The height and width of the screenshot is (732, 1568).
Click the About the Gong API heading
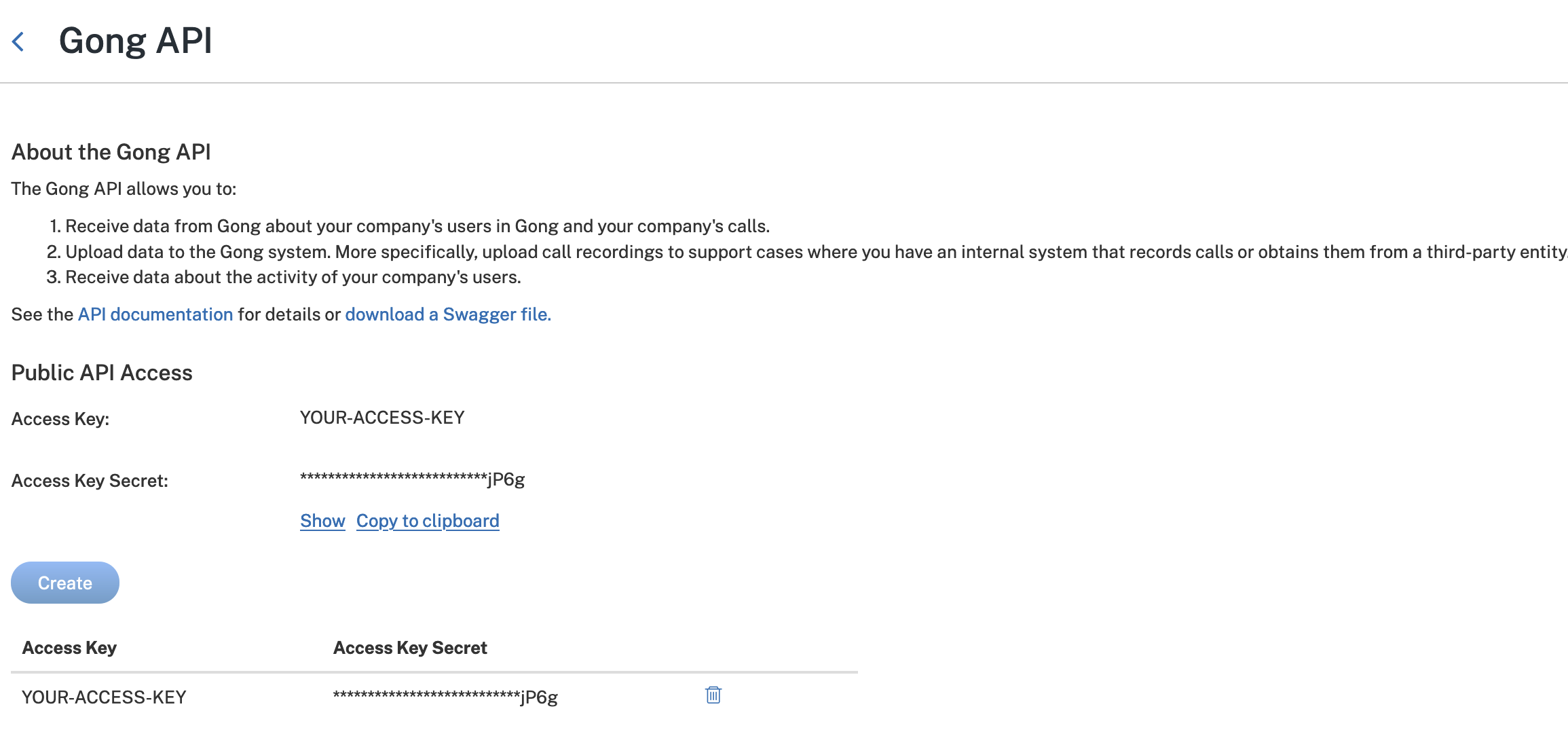(111, 152)
